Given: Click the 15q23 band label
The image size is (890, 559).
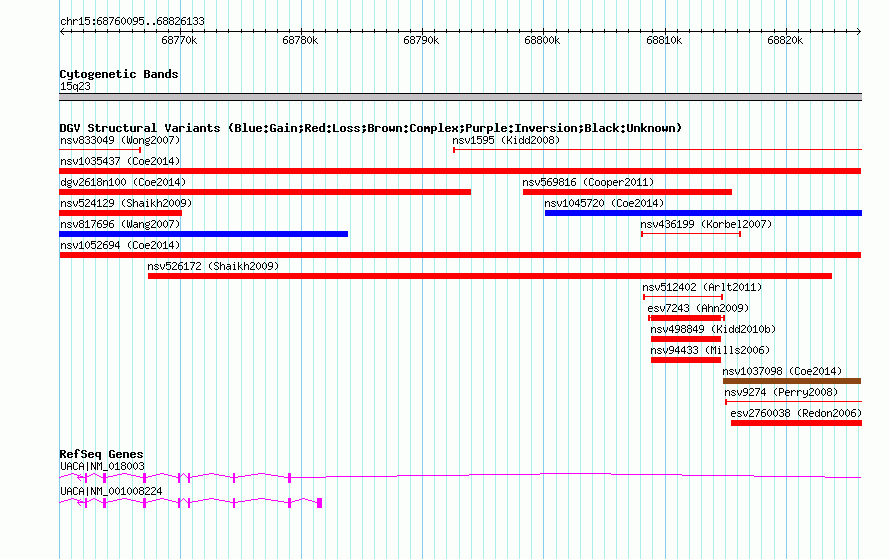Looking at the screenshot, I should pos(75,86).
